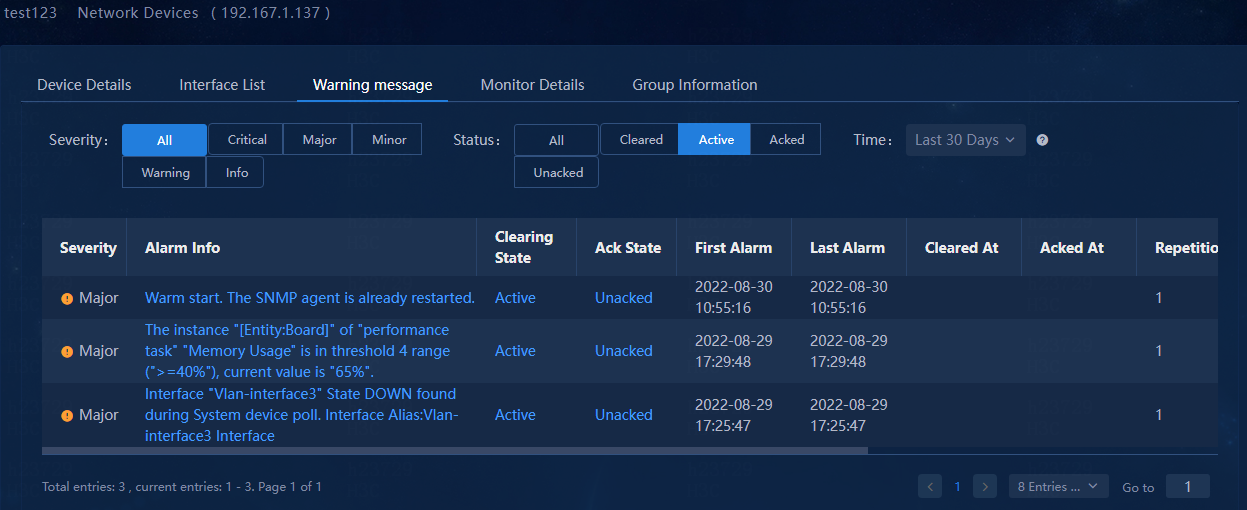The image size is (1247, 510).
Task: Filter by Warning severity
Action: point(165,173)
